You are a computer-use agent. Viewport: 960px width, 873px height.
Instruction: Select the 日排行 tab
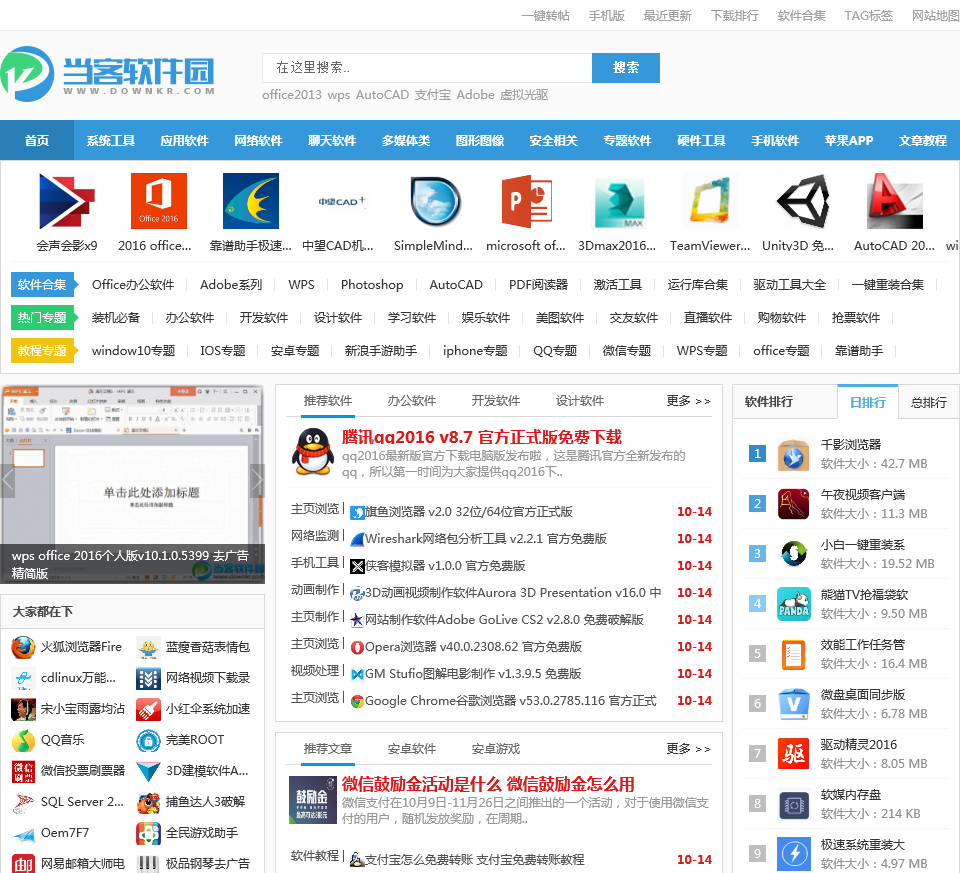click(868, 402)
